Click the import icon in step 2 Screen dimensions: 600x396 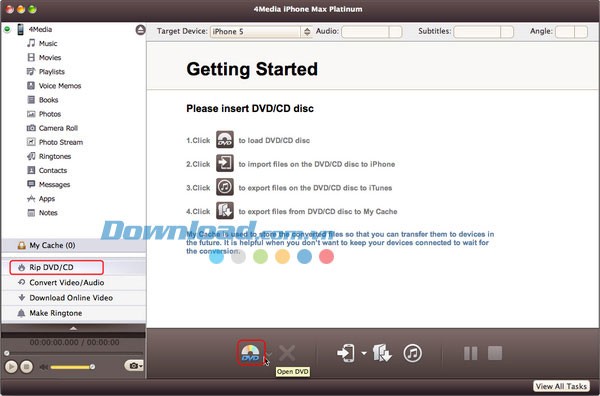click(225, 163)
